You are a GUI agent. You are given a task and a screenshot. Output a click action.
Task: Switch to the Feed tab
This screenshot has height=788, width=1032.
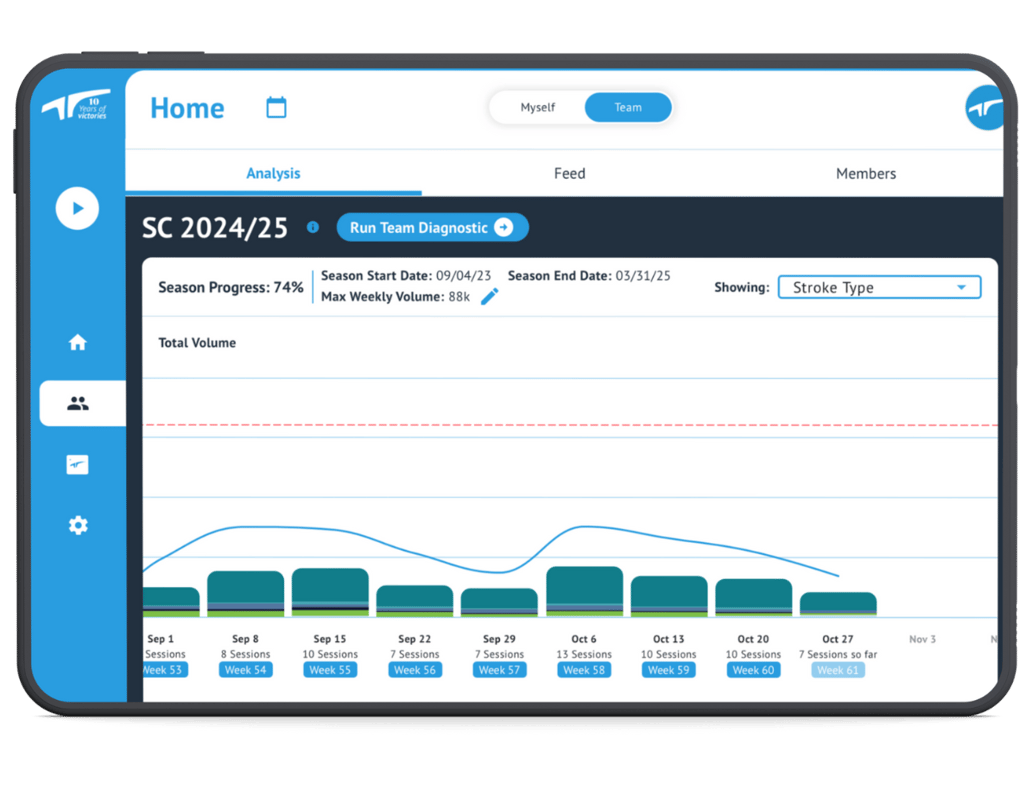pos(569,173)
